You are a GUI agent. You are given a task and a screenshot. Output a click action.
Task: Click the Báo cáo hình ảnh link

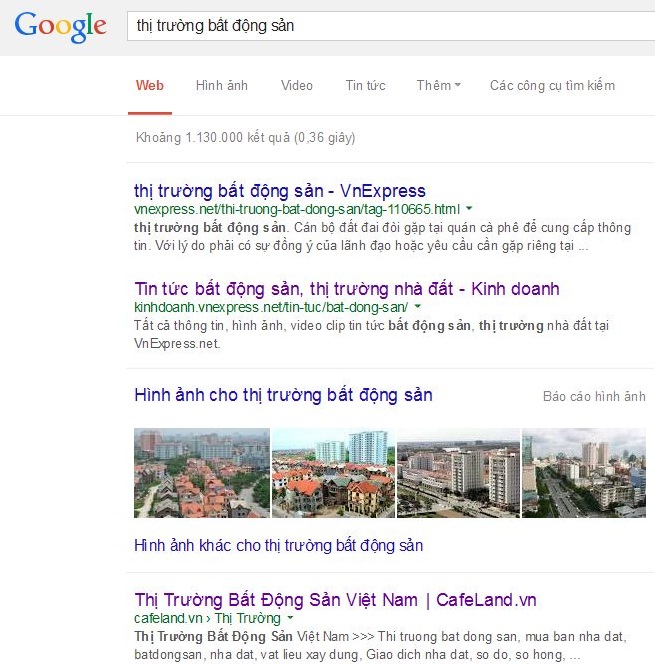click(594, 396)
